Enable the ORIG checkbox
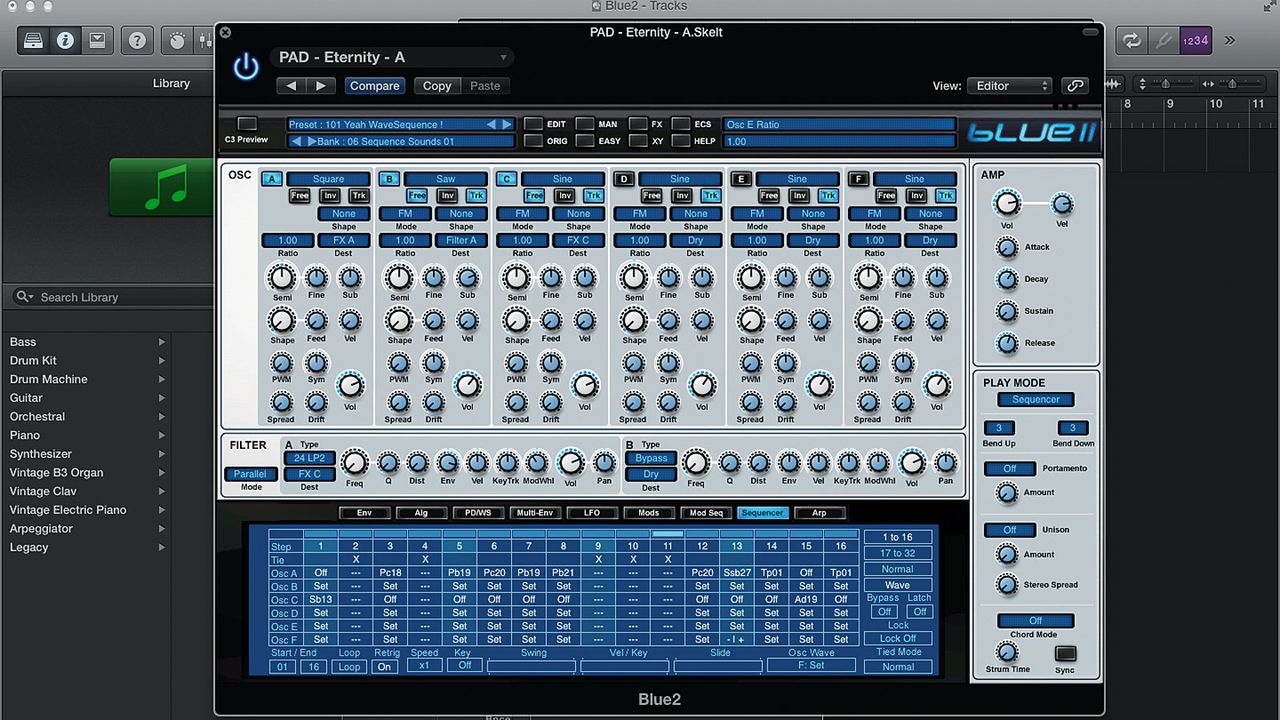This screenshot has width=1280, height=720. click(x=533, y=141)
